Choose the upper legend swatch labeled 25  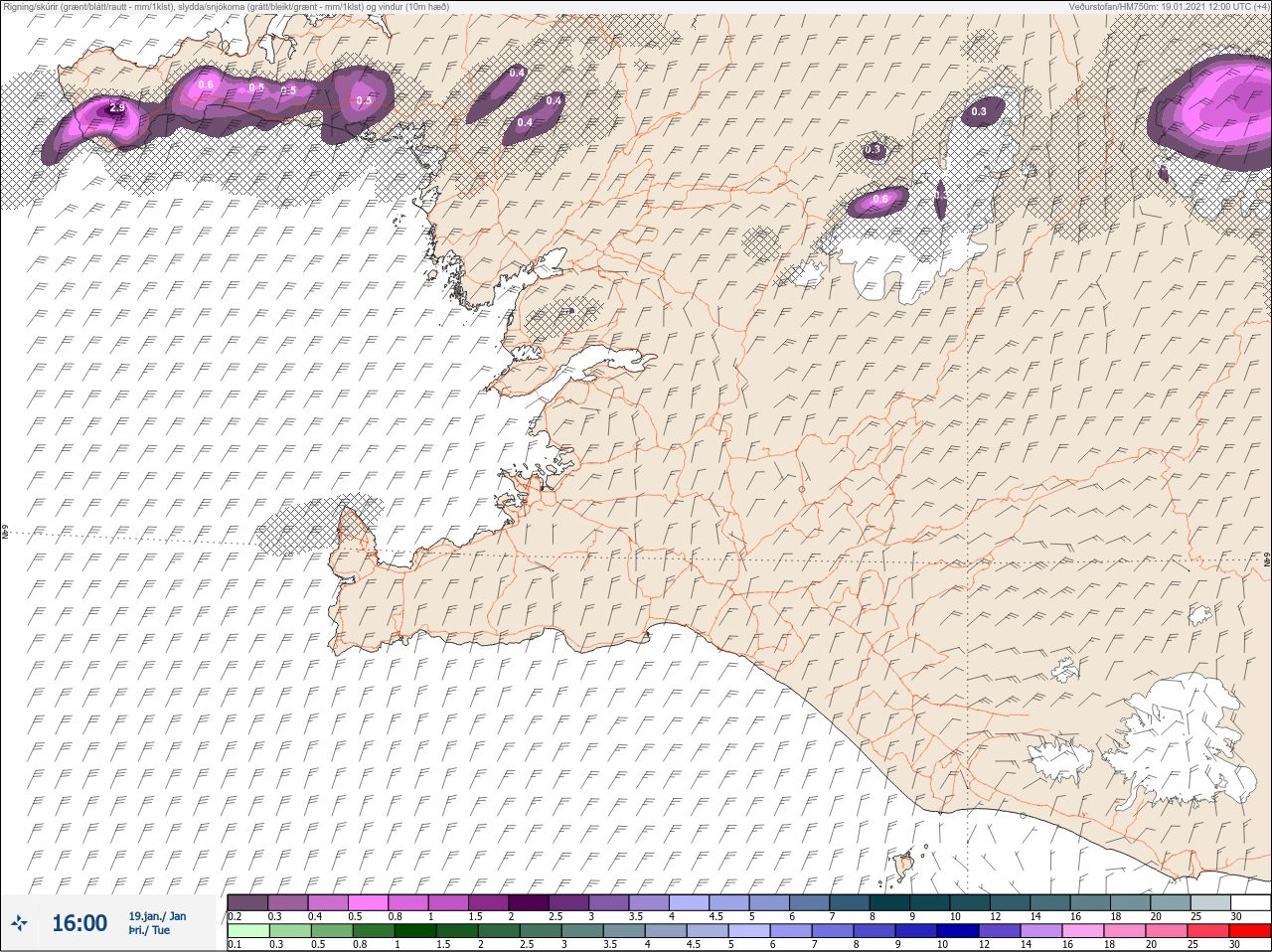1209,902
